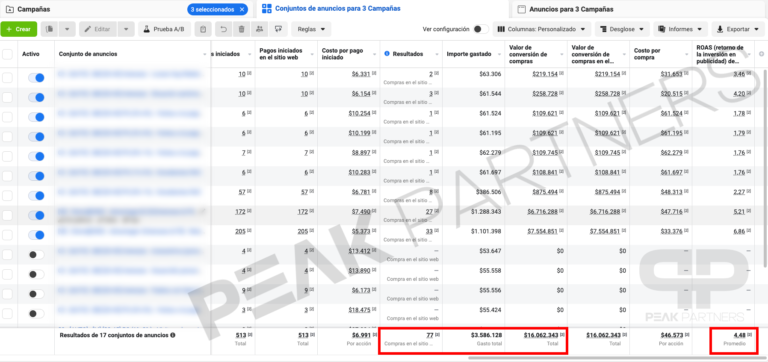Click cost per purchase $20.515
Image resolution: width=768 pixels, height=362 pixels.
[x=672, y=94]
